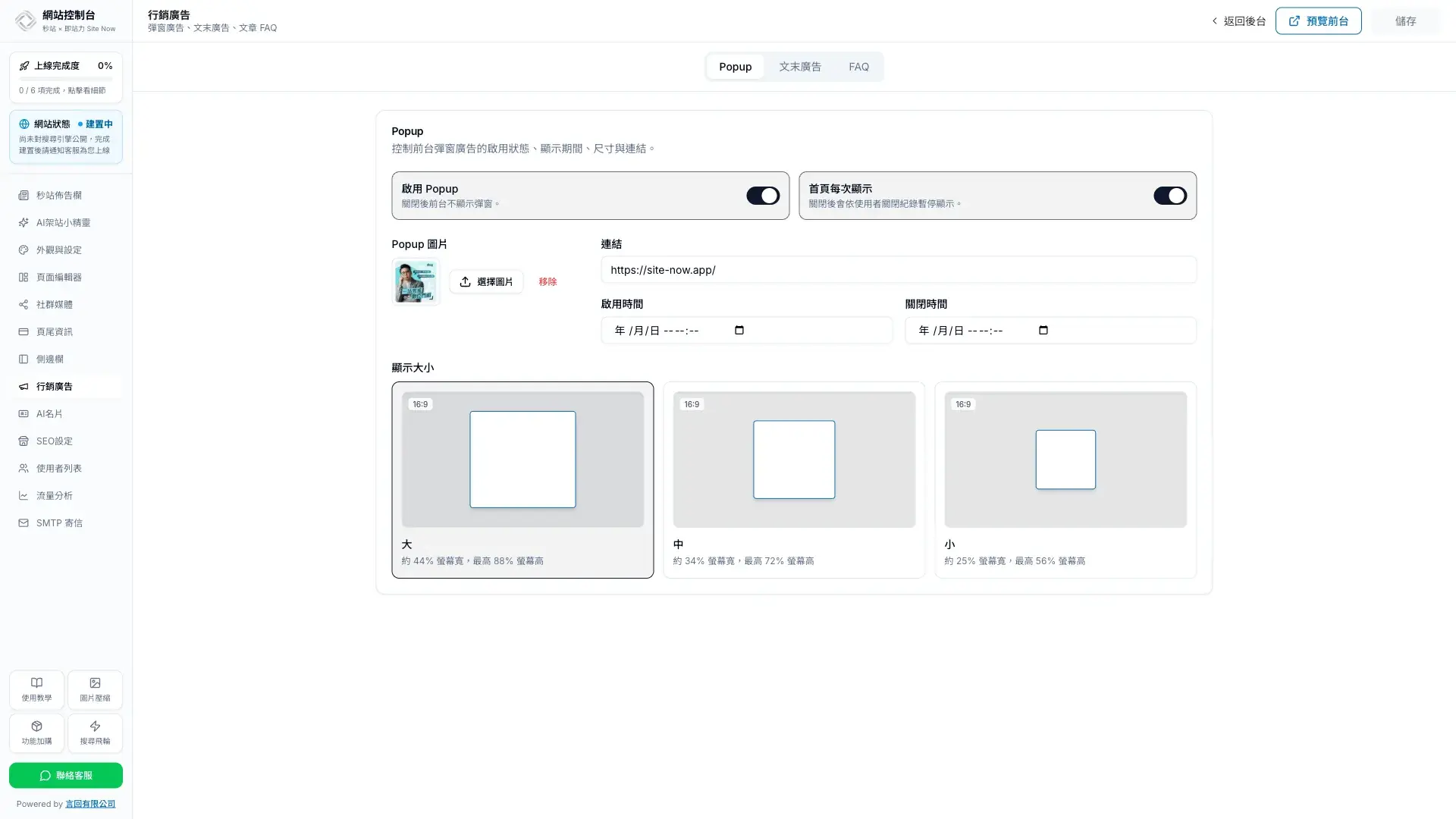Image resolution: width=1456 pixels, height=819 pixels.
Task: Open the 啟用時間 calendar picker icon
Action: [x=739, y=331]
